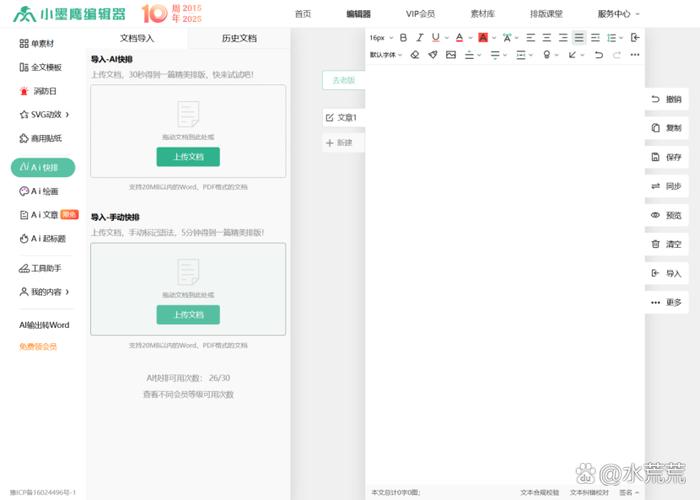The image size is (700, 500).
Task: Expand font color dropdown arrow
Action: click(471, 38)
